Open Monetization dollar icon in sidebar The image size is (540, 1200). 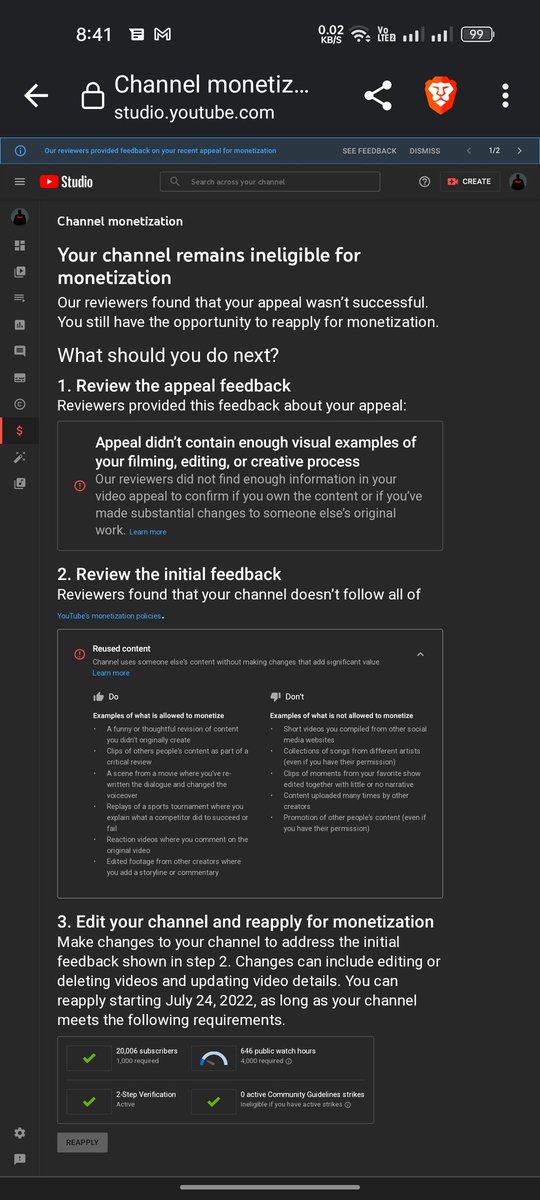tap(20, 430)
